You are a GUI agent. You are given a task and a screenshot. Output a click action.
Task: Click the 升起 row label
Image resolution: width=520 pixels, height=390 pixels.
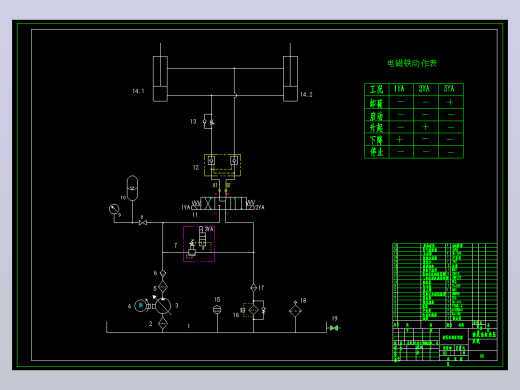pyautogui.click(x=376, y=128)
